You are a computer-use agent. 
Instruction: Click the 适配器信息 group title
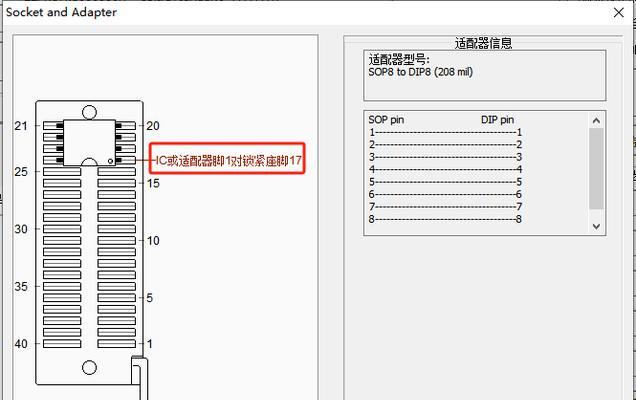point(483,43)
